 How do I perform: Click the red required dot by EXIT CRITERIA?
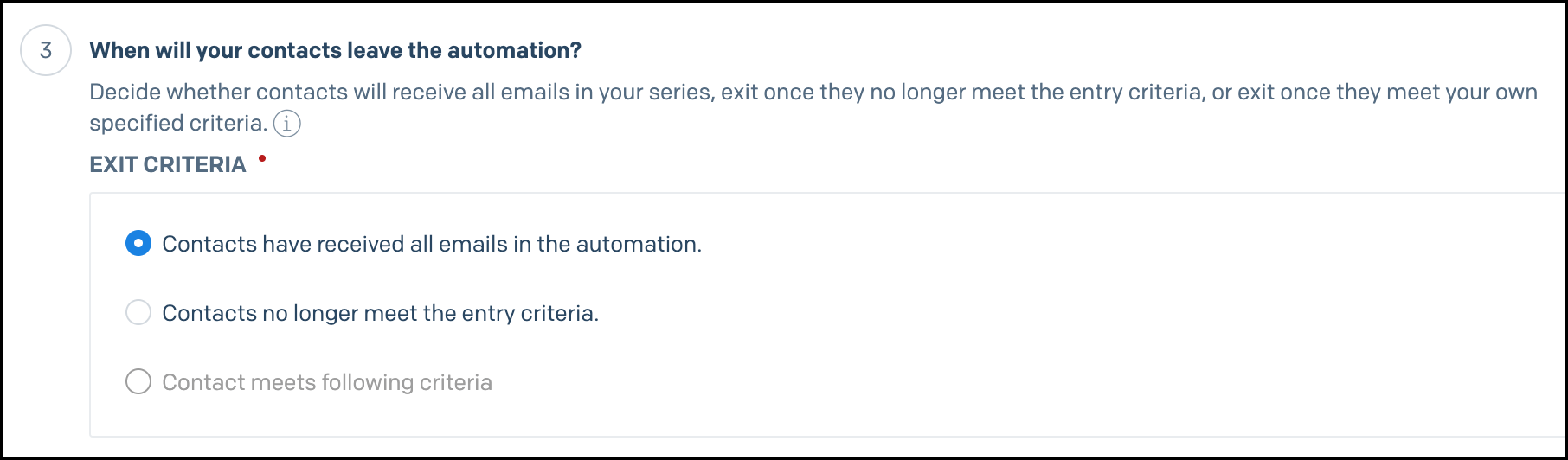click(x=262, y=158)
